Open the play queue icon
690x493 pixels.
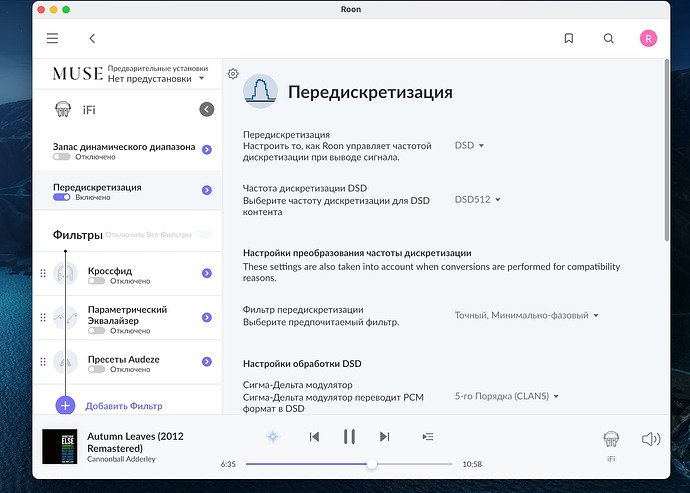(x=428, y=437)
